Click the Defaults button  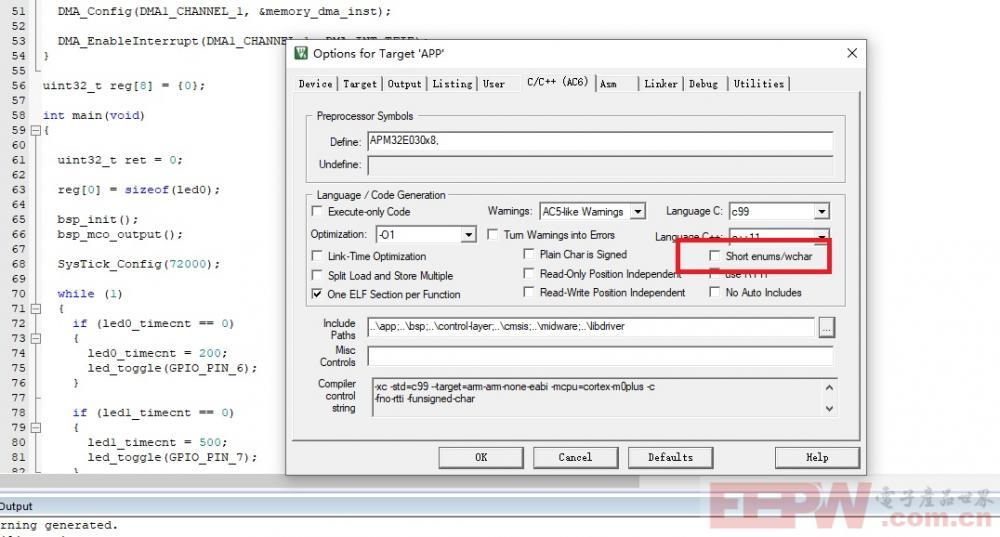[x=670, y=457]
